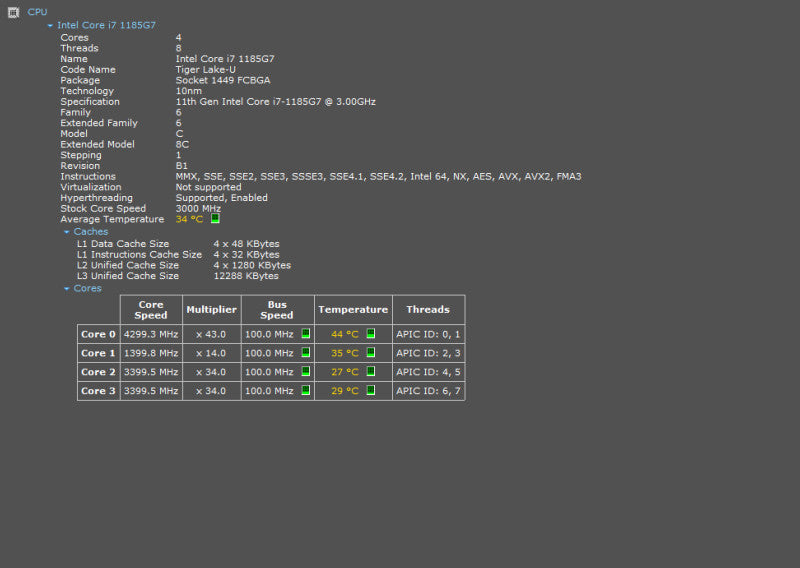Click the Multiplier column header

pos(211,310)
